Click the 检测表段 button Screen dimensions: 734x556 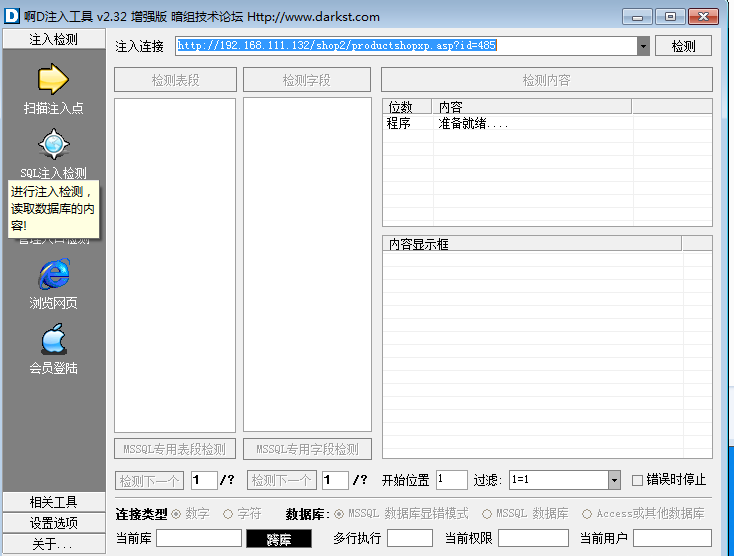[176, 80]
